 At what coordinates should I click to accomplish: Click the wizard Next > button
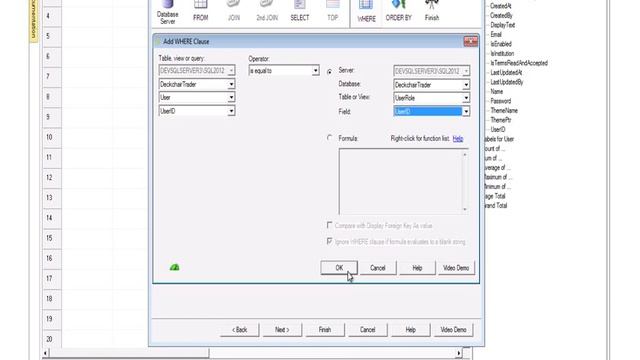click(282, 329)
